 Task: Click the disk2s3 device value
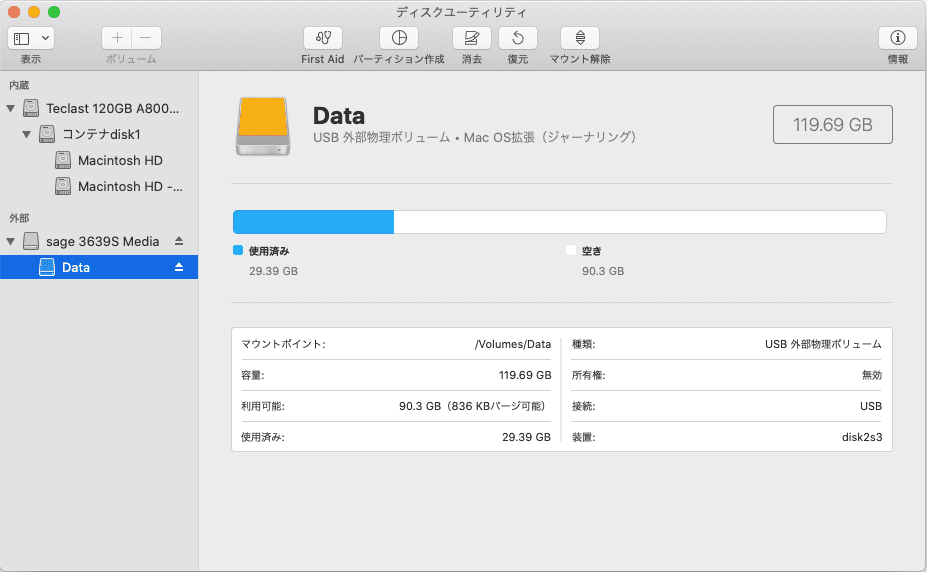(x=862, y=437)
